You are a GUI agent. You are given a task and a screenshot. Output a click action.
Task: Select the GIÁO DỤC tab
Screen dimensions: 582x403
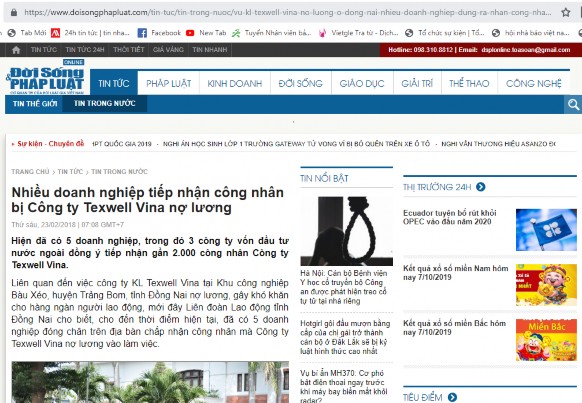click(362, 83)
